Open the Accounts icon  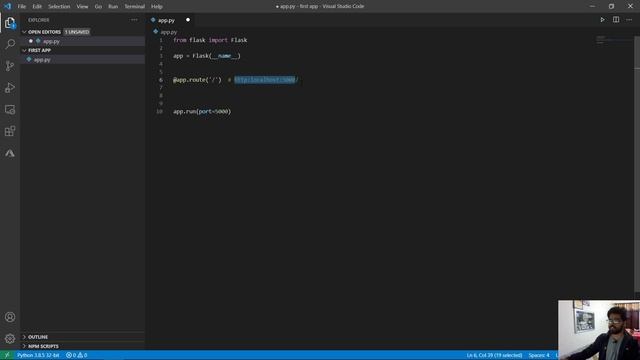[x=10, y=317]
